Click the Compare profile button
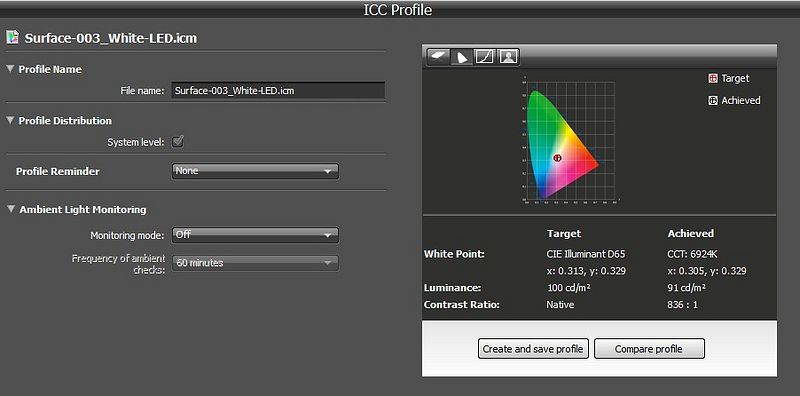Image resolution: width=800 pixels, height=396 pixels. 649,349
